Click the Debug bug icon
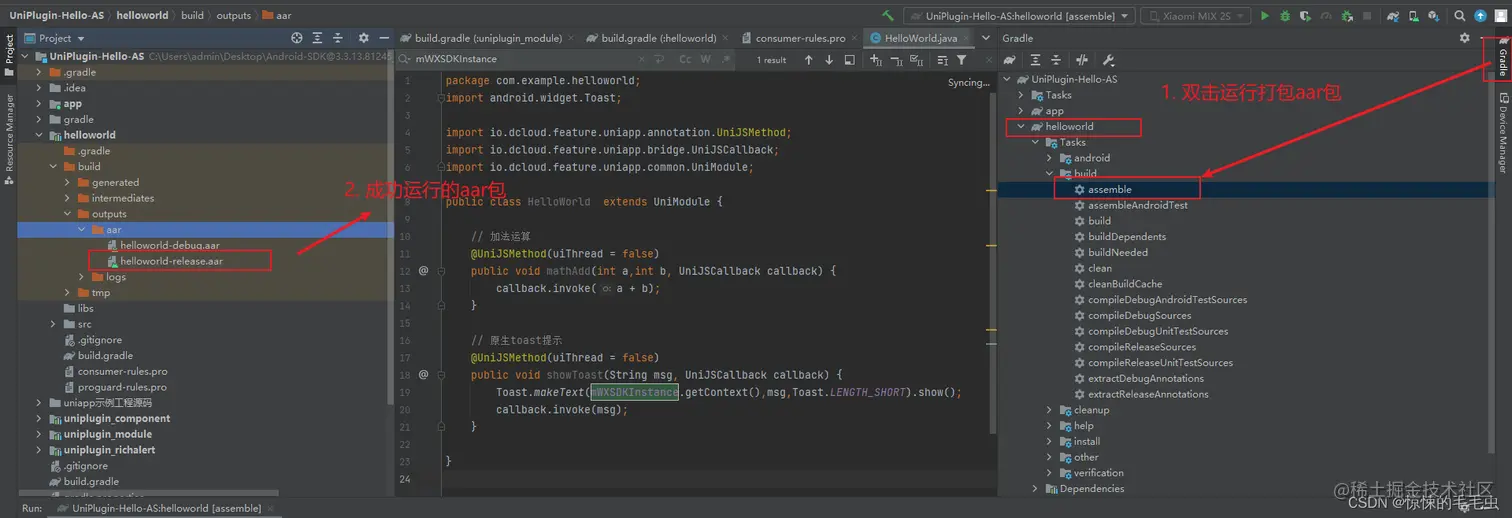Screen dimensions: 1512x518 1285,16
